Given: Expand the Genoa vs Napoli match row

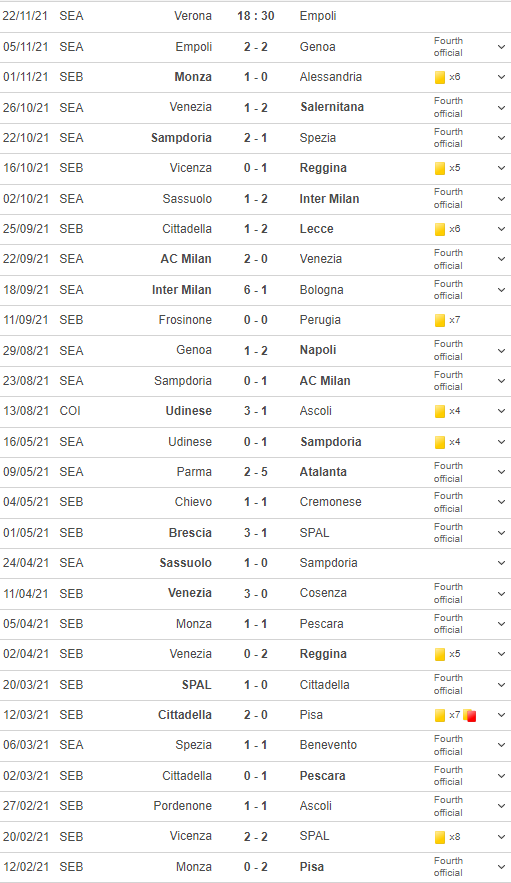Looking at the screenshot, I should (501, 351).
